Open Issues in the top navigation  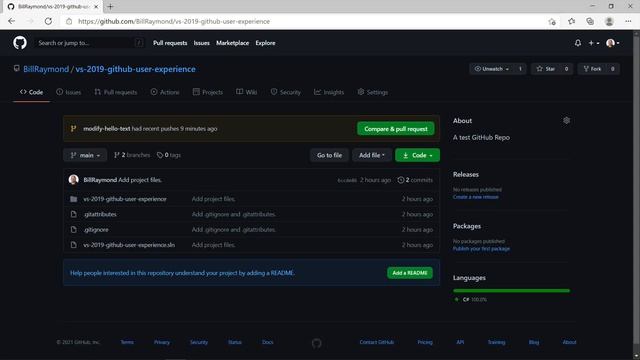[202, 43]
